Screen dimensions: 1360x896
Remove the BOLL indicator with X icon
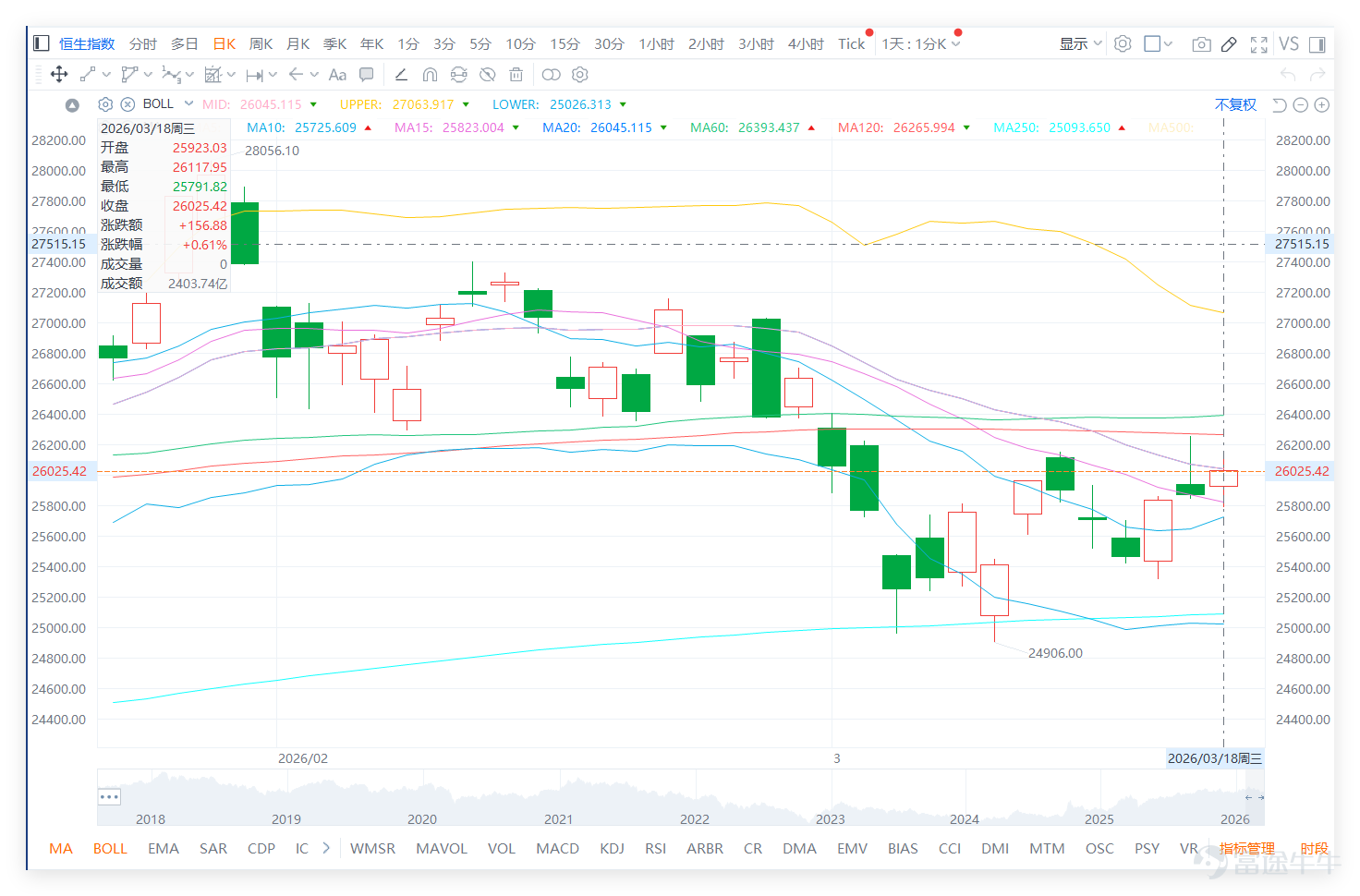[x=128, y=104]
